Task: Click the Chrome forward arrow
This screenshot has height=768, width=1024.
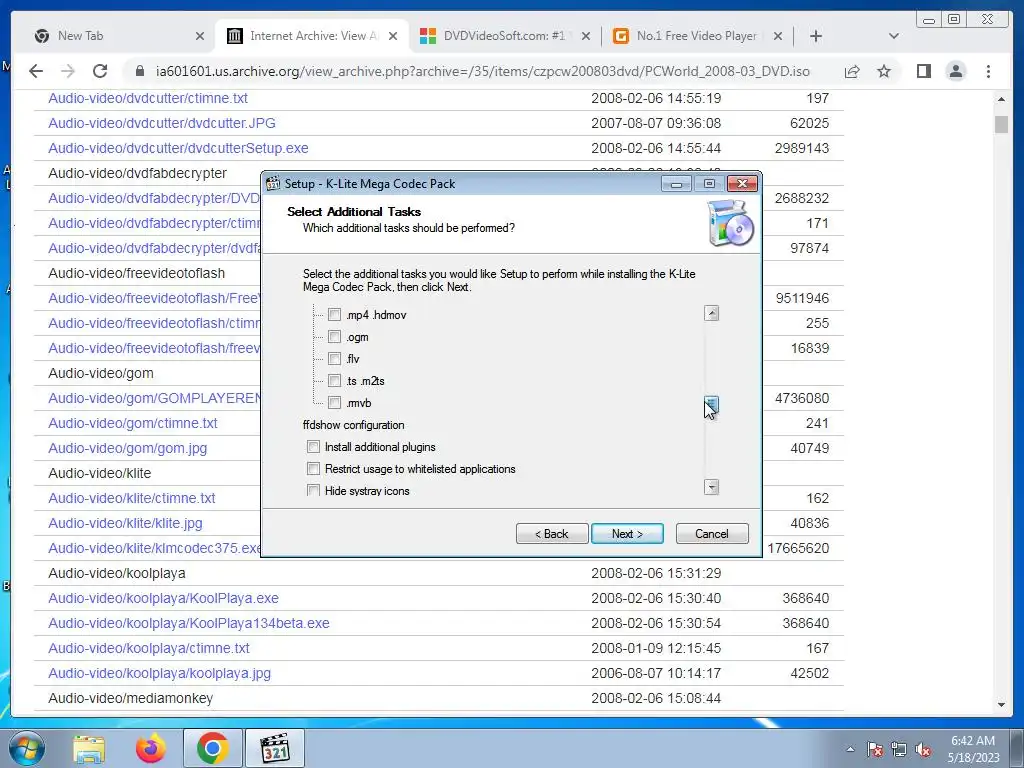Action: coord(68,71)
